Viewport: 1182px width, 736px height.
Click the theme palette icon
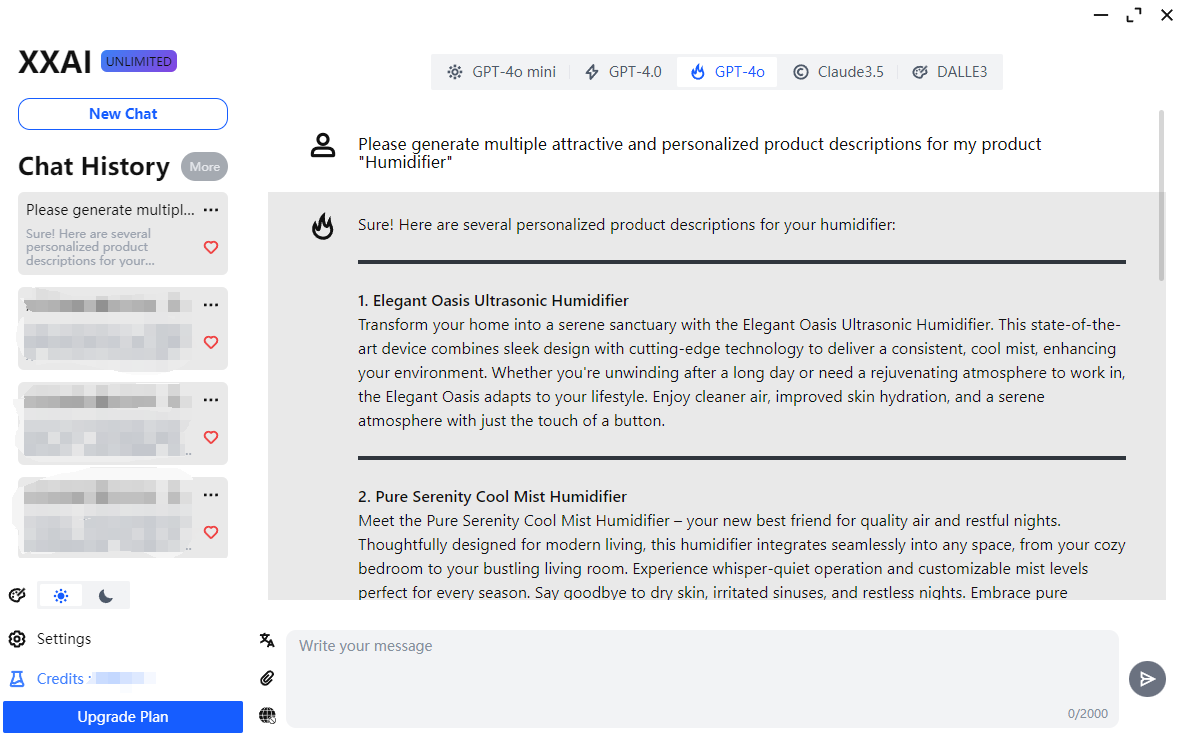[17, 596]
